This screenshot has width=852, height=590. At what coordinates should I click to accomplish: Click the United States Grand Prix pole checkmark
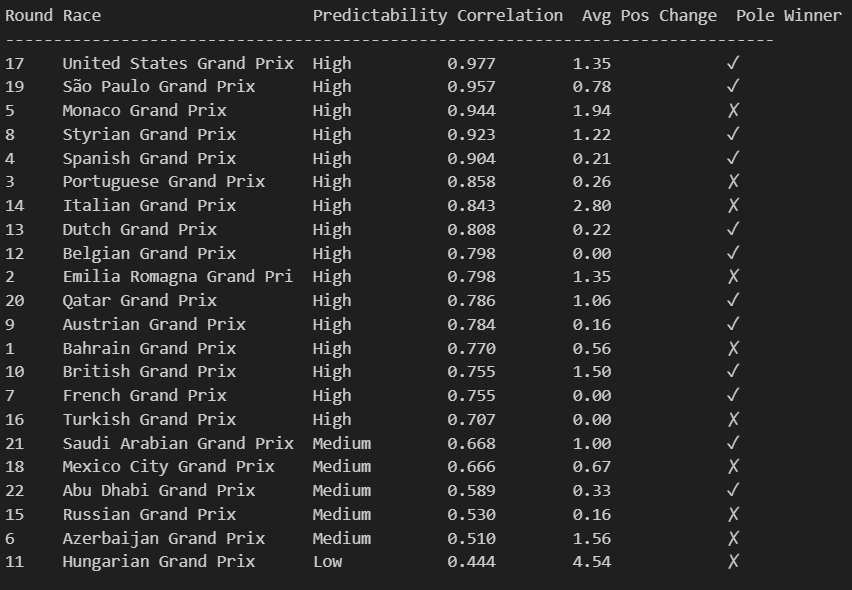click(733, 63)
